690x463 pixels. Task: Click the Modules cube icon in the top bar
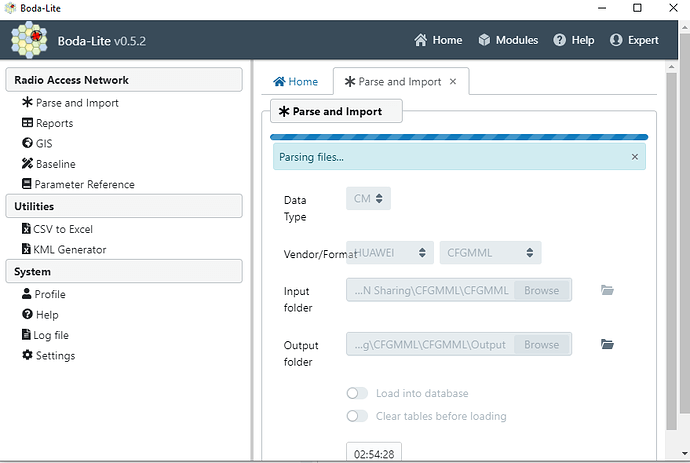click(x=484, y=40)
